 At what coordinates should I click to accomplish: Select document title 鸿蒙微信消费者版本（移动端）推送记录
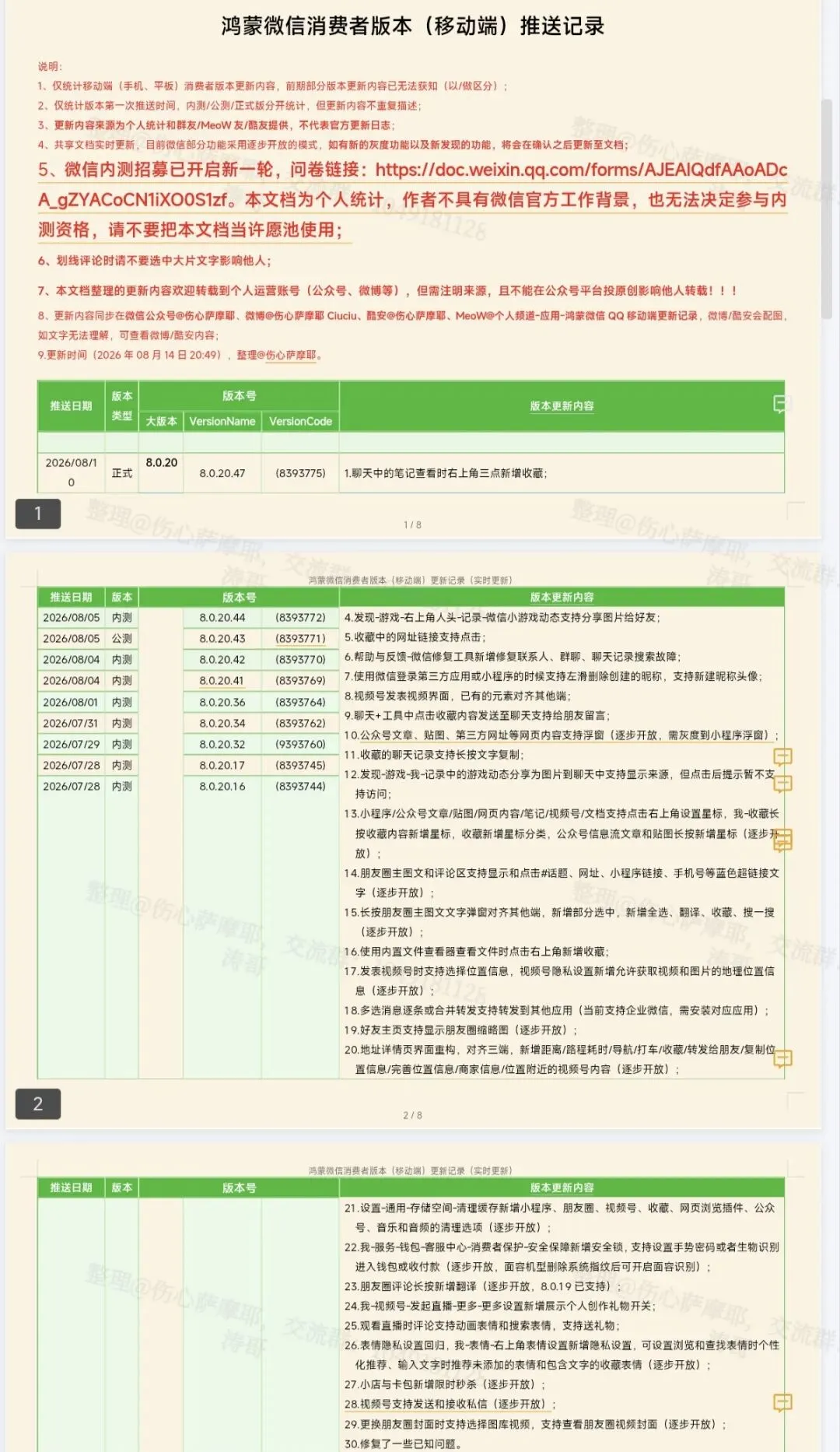[x=413, y=26]
